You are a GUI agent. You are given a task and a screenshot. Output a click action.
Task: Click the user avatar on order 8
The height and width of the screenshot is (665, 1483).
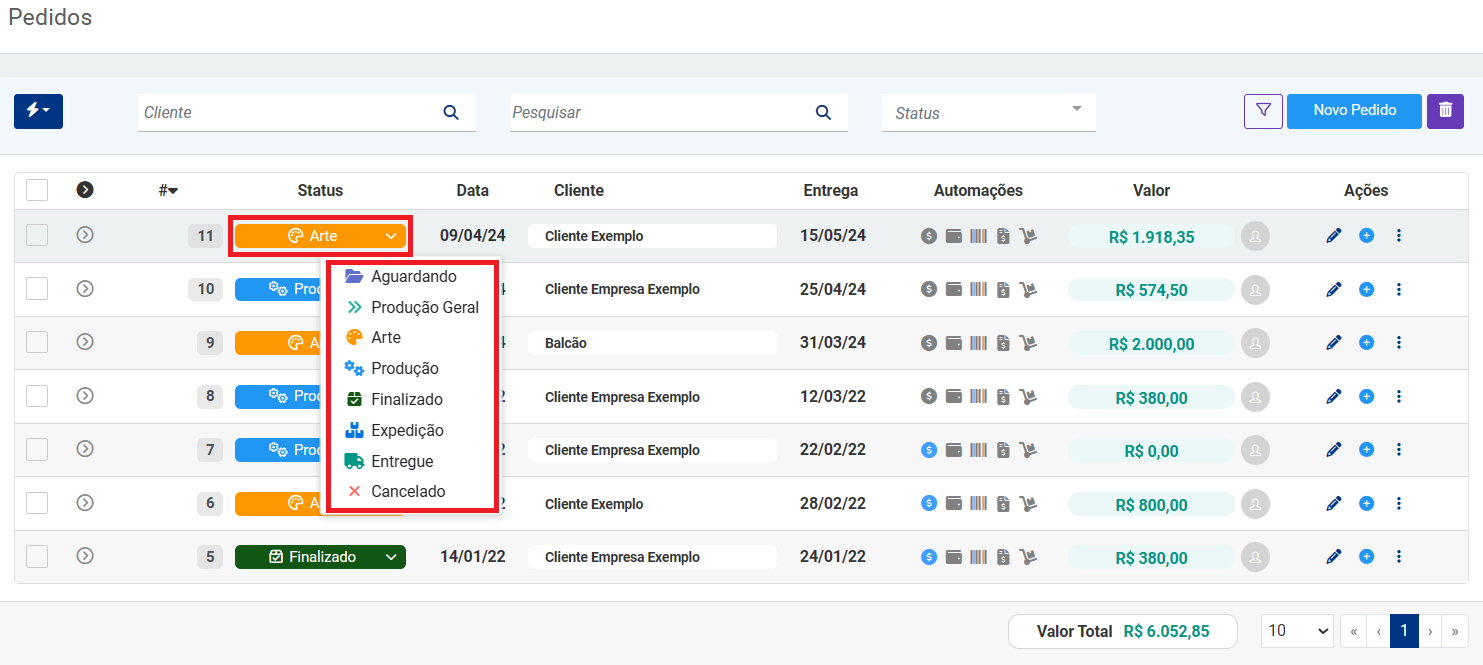[1255, 397]
